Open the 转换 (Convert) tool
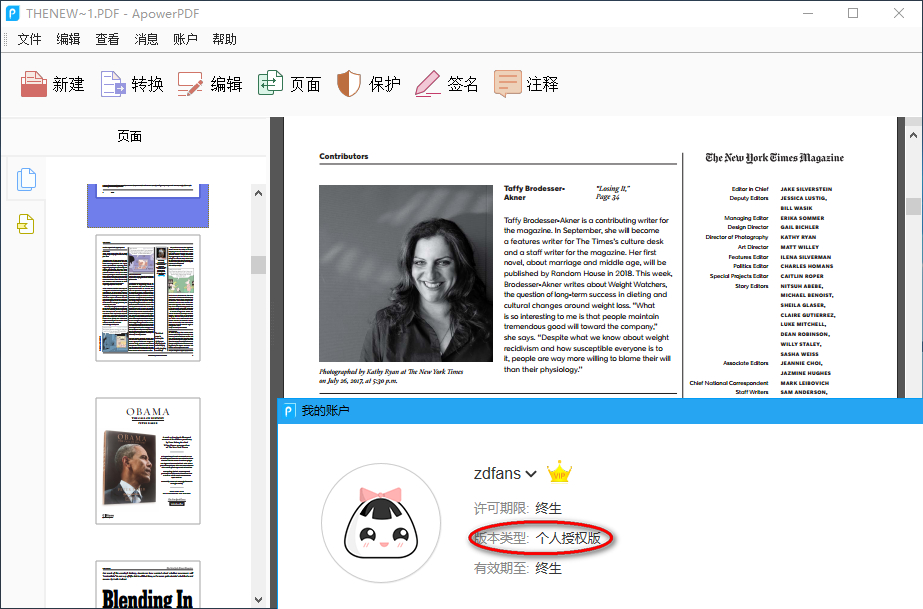This screenshot has width=923, height=609. (x=131, y=84)
